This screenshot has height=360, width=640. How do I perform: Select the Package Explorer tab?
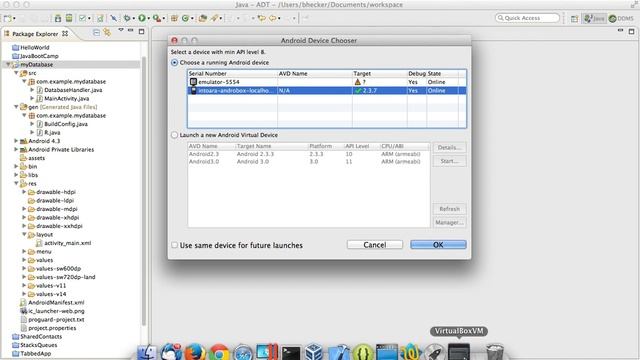pyautogui.click(x=36, y=34)
